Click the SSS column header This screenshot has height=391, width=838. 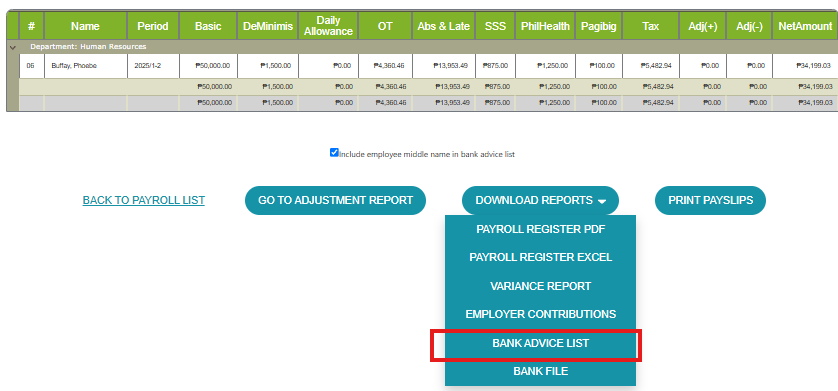[495, 26]
